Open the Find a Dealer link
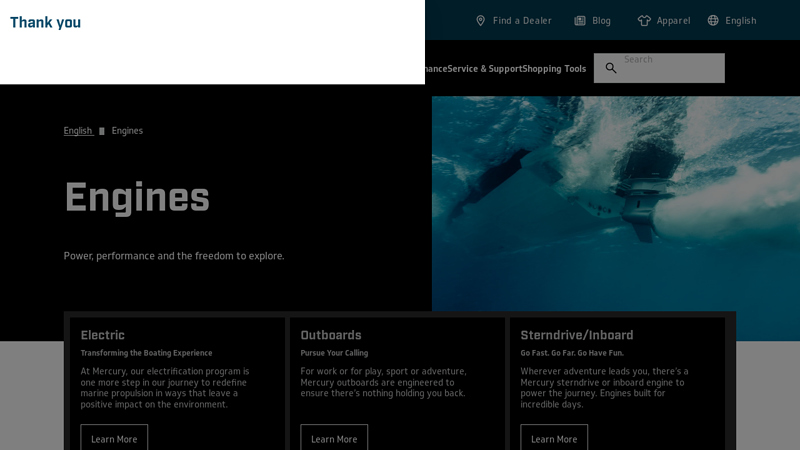800x450 pixels. pyautogui.click(x=514, y=20)
